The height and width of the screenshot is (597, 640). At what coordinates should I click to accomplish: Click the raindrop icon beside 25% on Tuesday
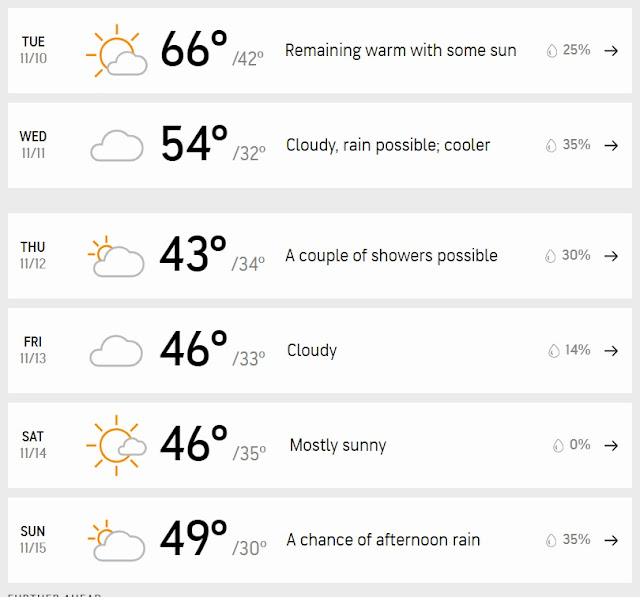click(552, 51)
